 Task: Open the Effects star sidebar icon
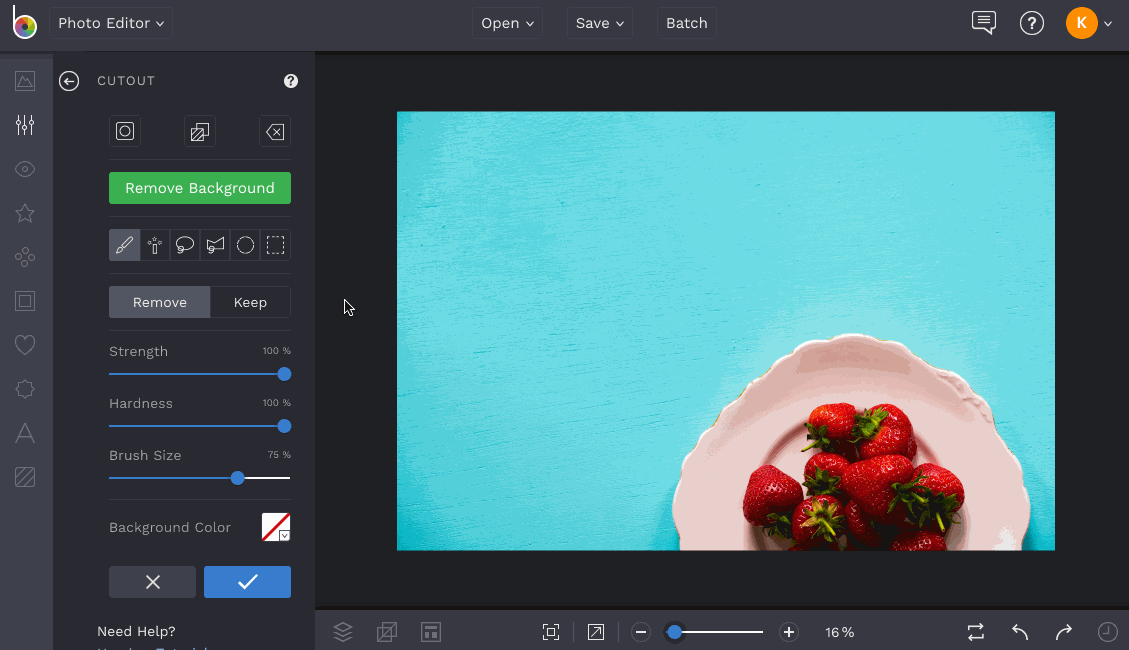pyautogui.click(x=25, y=213)
